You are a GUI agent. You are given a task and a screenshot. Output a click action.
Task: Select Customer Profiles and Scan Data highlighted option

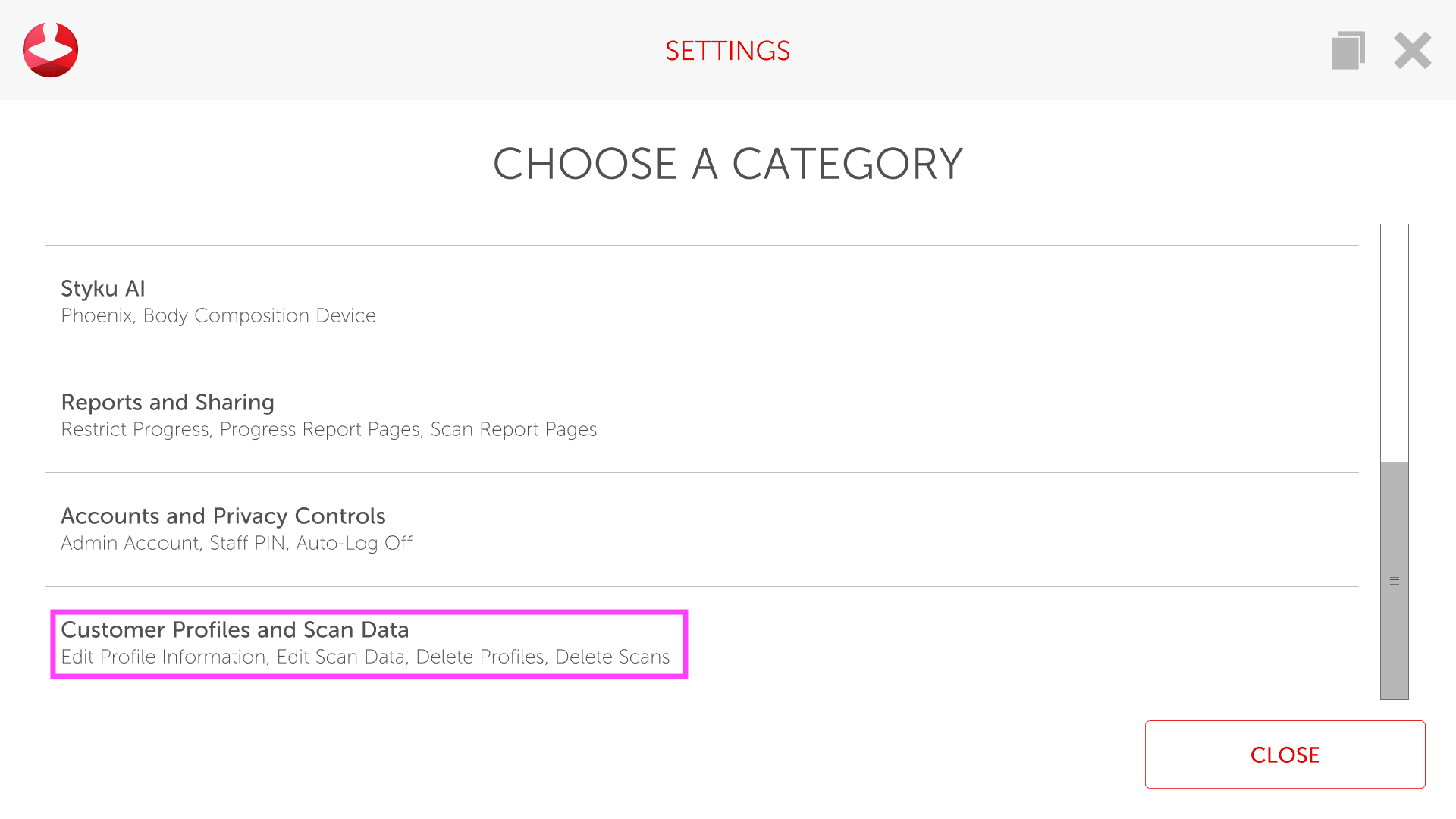tap(370, 643)
